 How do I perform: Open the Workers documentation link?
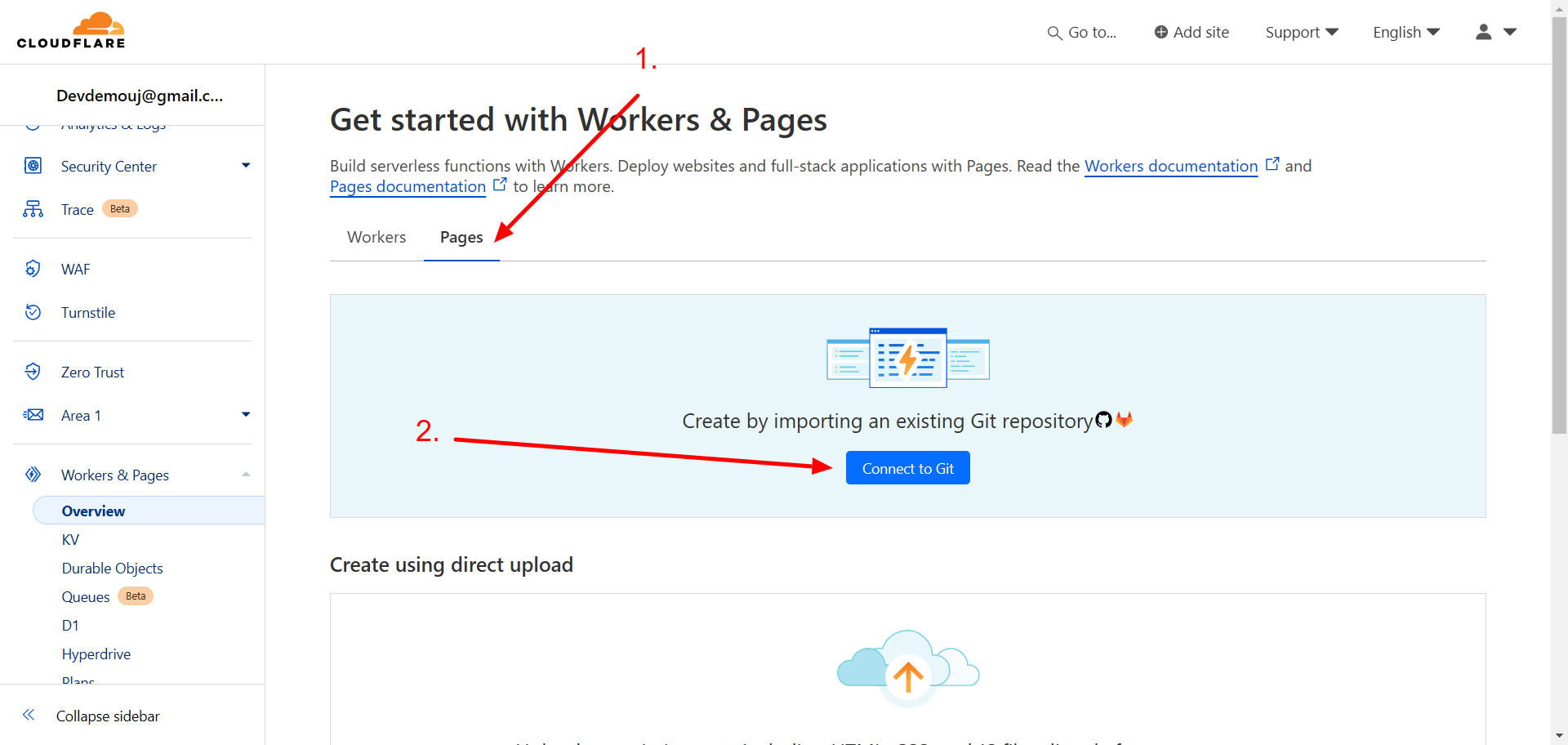(1170, 167)
